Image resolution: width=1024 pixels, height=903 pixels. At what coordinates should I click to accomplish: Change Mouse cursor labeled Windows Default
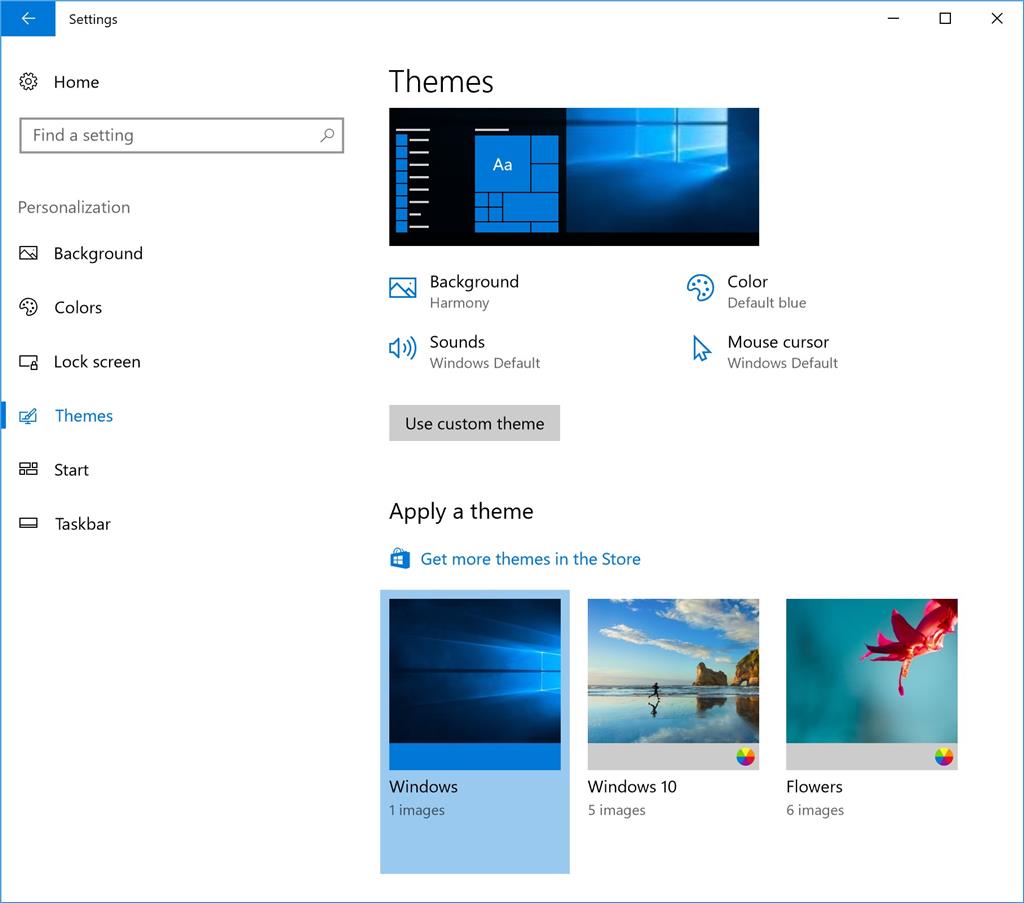782,352
